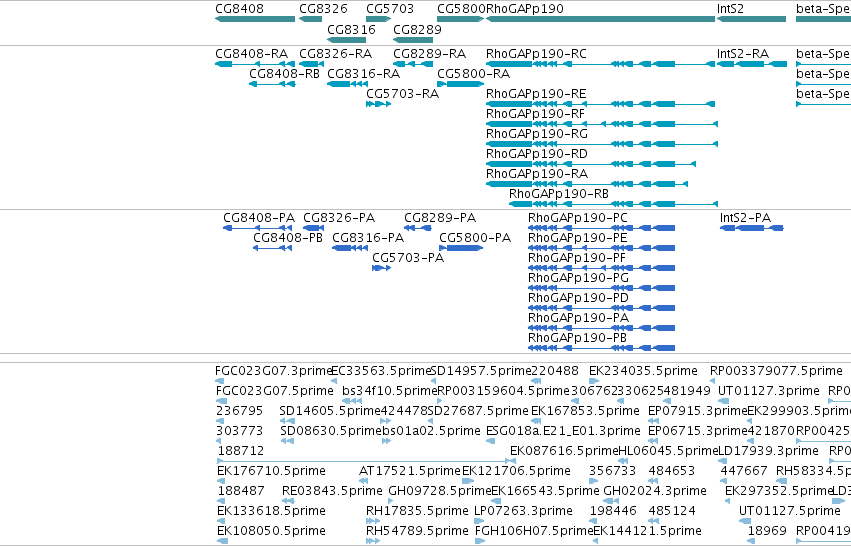Click protein CG8289-PA
Screen dimensions: 851x546
pyautogui.click(x=418, y=228)
